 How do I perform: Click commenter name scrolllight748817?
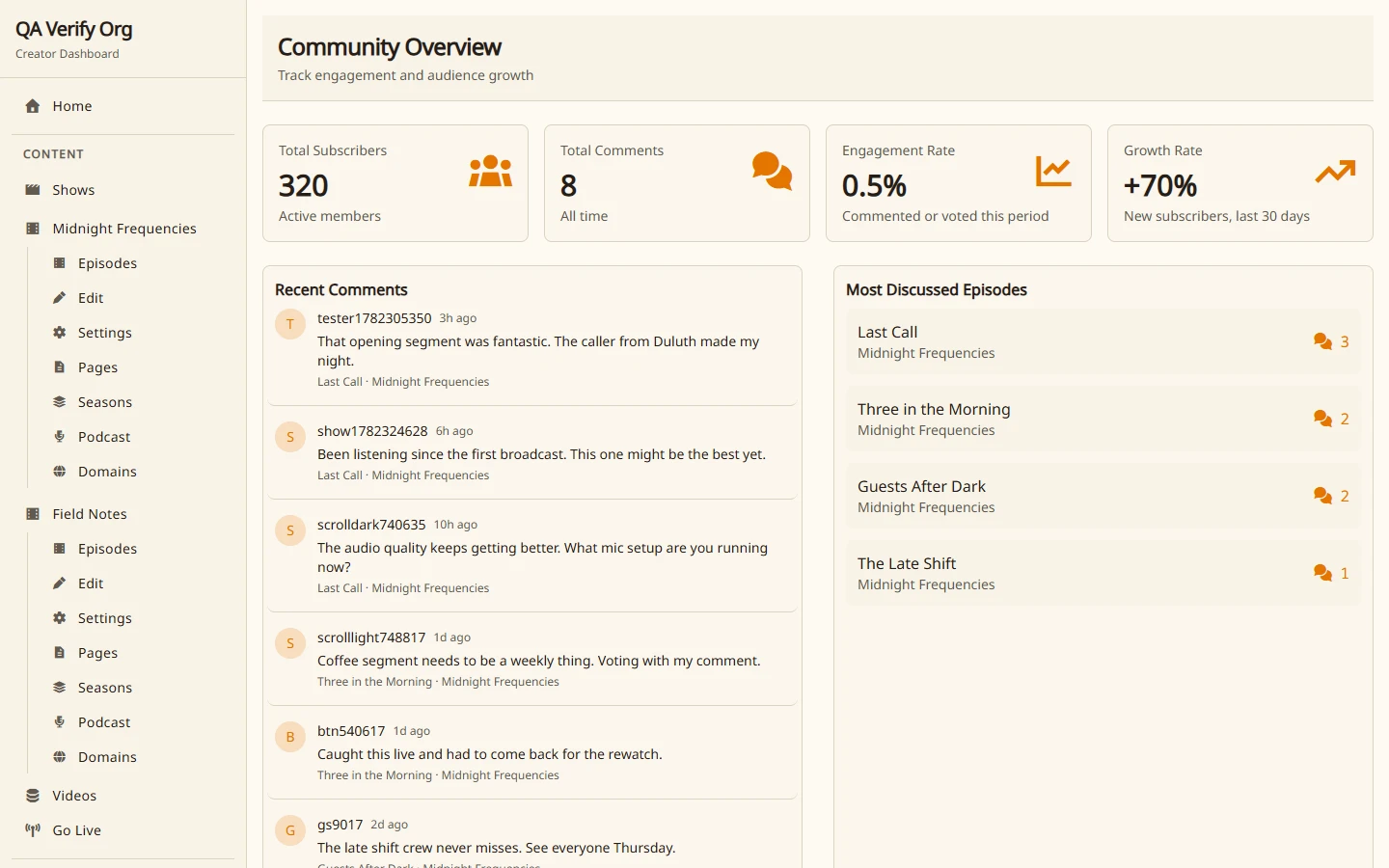371,637
